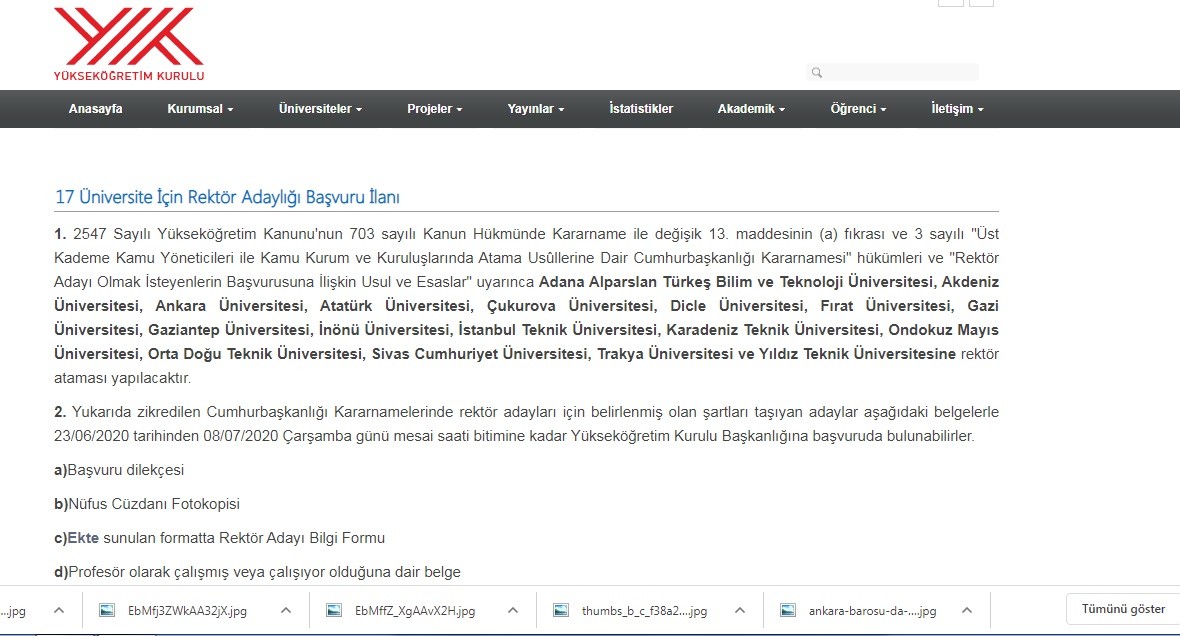Image resolution: width=1180 pixels, height=636 pixels.
Task: Expand the Kurumsal dropdown menu
Action: 200,108
